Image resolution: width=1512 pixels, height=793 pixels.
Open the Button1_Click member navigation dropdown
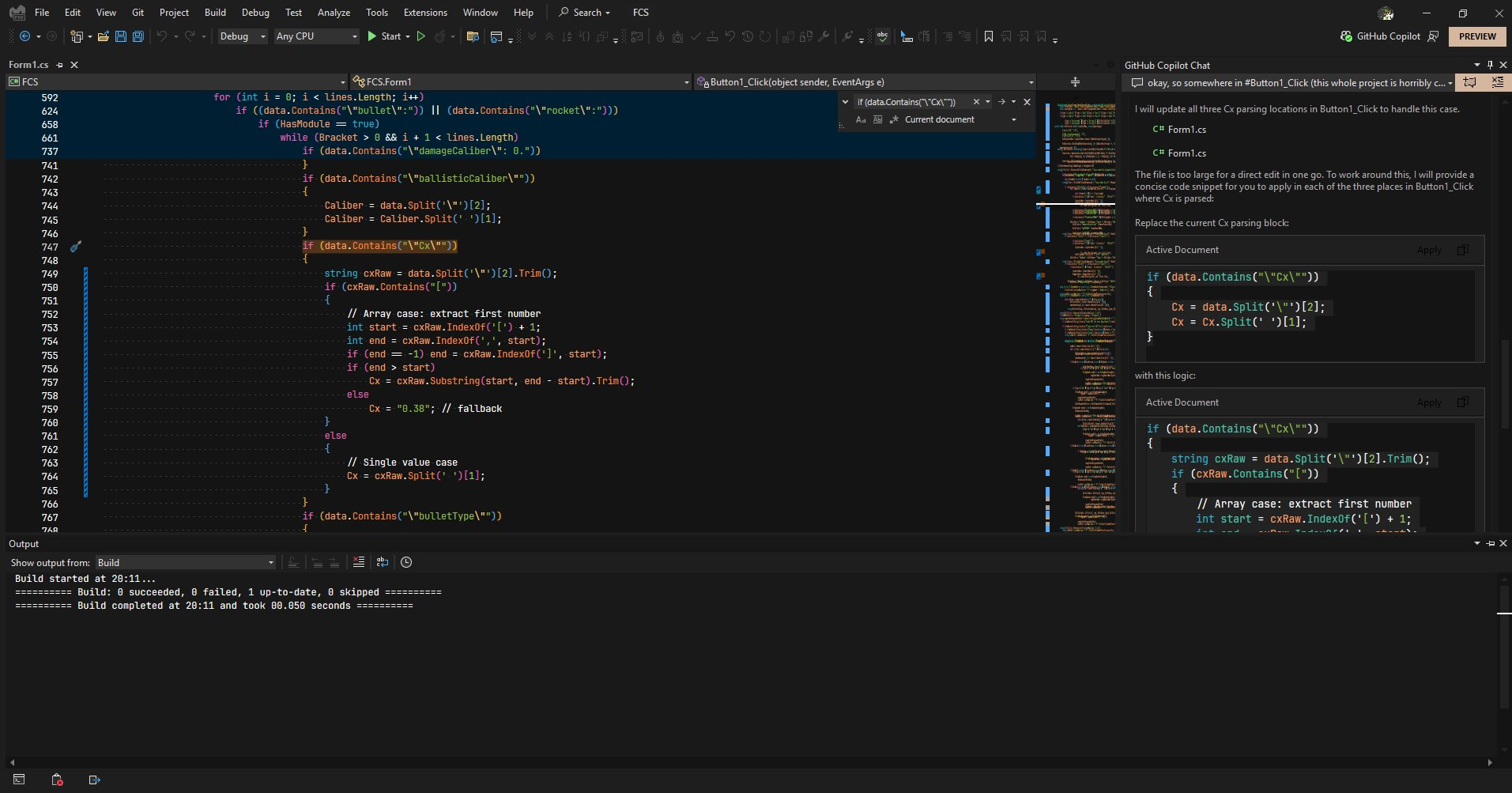click(865, 81)
